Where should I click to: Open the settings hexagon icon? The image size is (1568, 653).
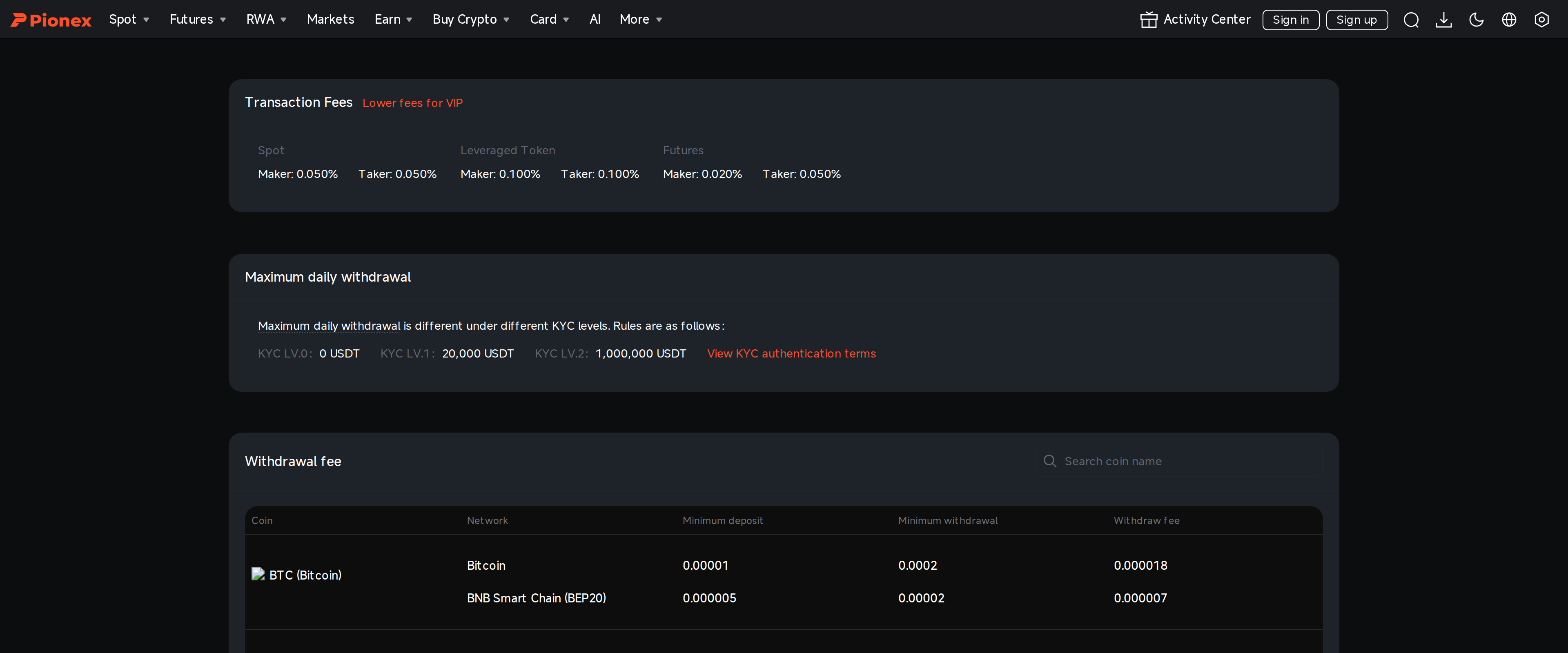pos(1541,20)
